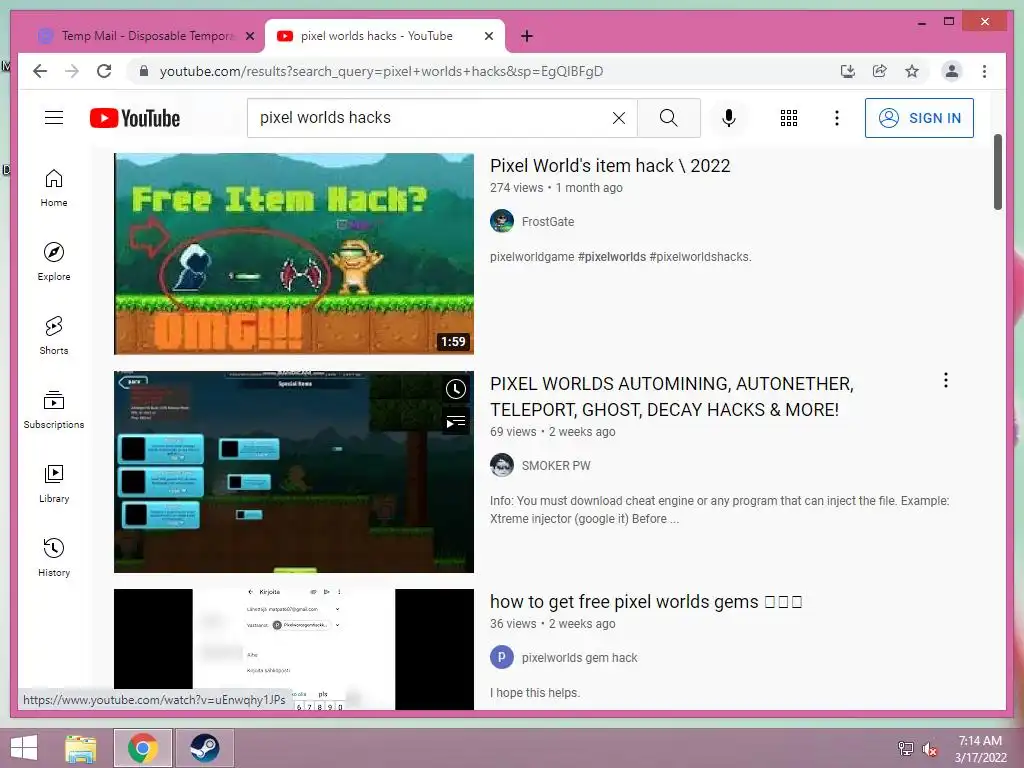Start voice search with the microphone

point(729,118)
